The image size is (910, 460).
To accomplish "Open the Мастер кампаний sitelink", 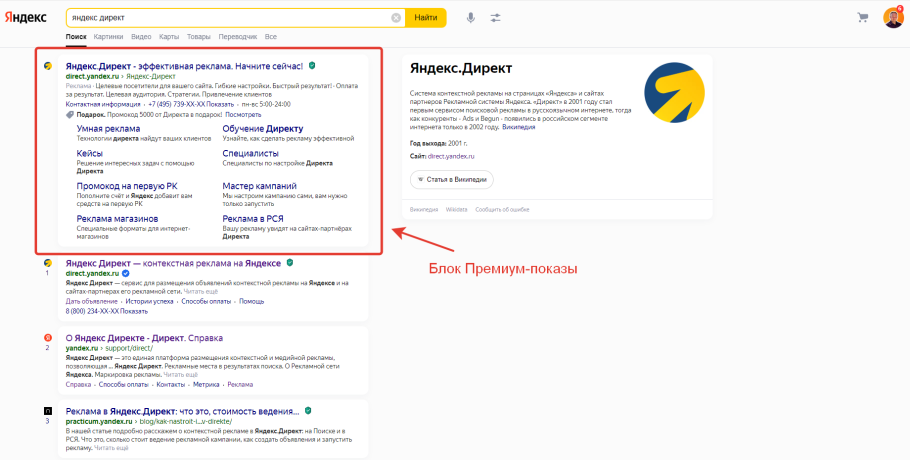I will [259, 186].
